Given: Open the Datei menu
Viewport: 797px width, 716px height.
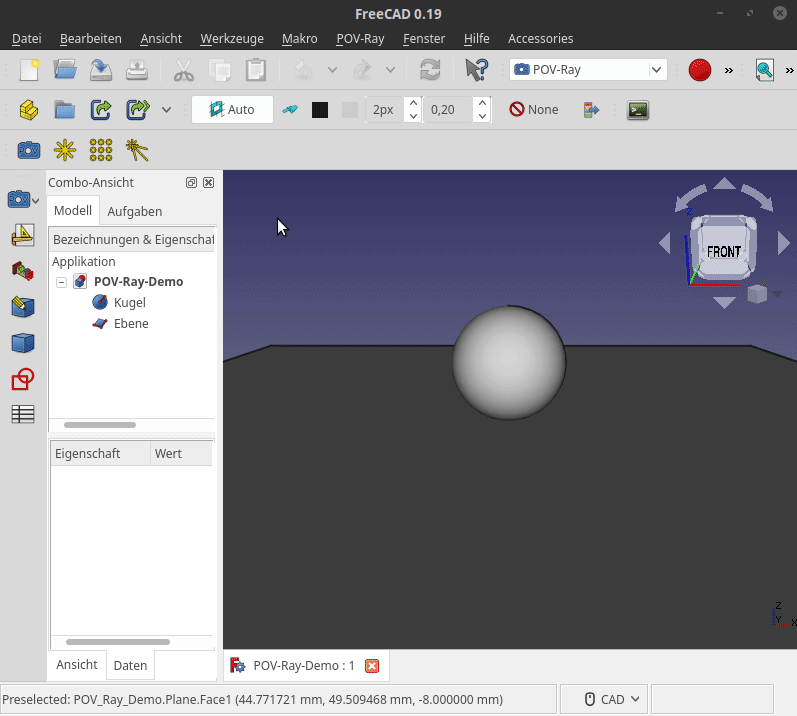Looking at the screenshot, I should [26, 39].
